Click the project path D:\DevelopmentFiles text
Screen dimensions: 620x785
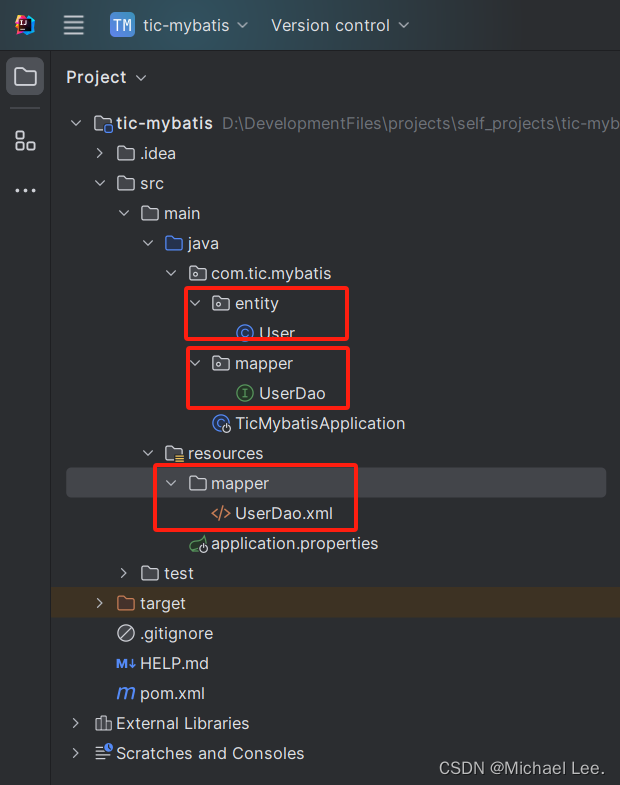pos(421,124)
